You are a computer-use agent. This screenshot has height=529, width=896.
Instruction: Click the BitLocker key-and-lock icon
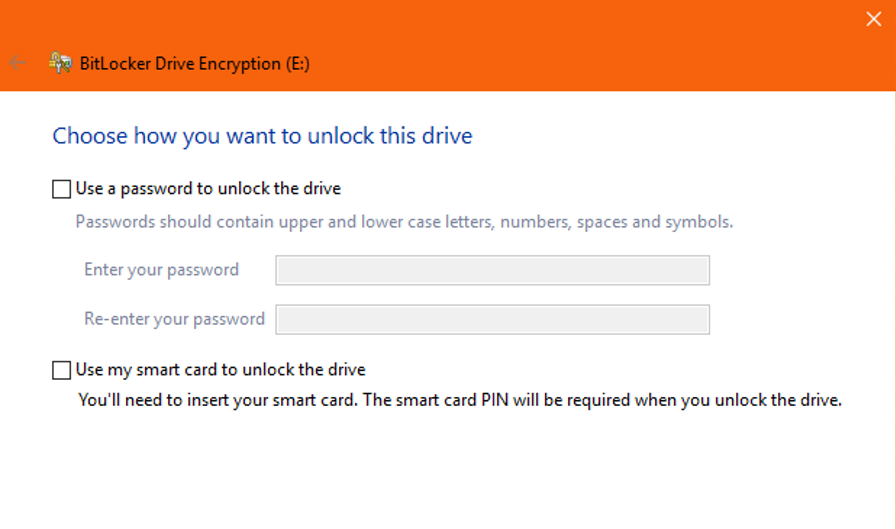[x=60, y=62]
